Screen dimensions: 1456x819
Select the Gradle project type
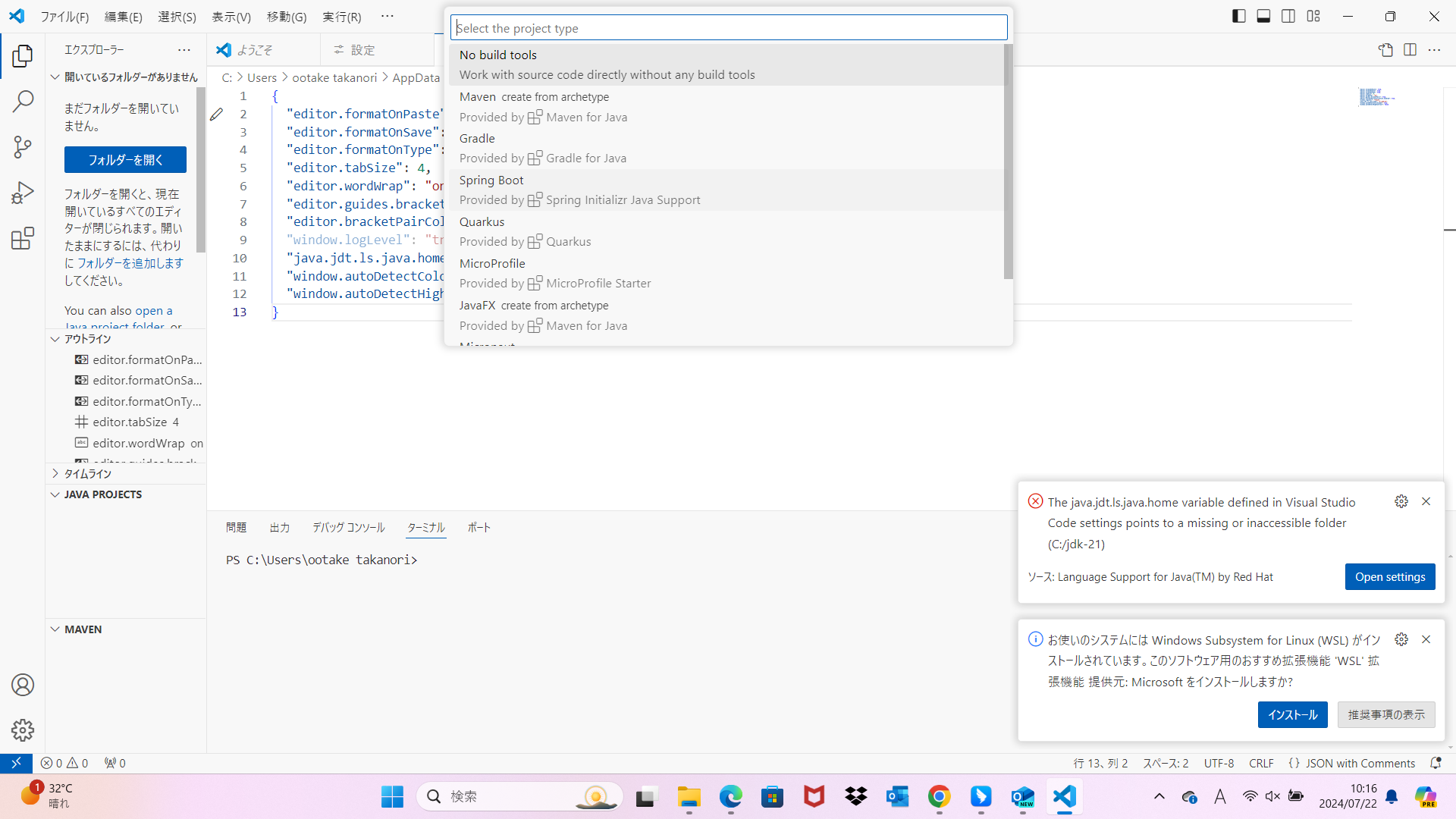tap(726, 148)
